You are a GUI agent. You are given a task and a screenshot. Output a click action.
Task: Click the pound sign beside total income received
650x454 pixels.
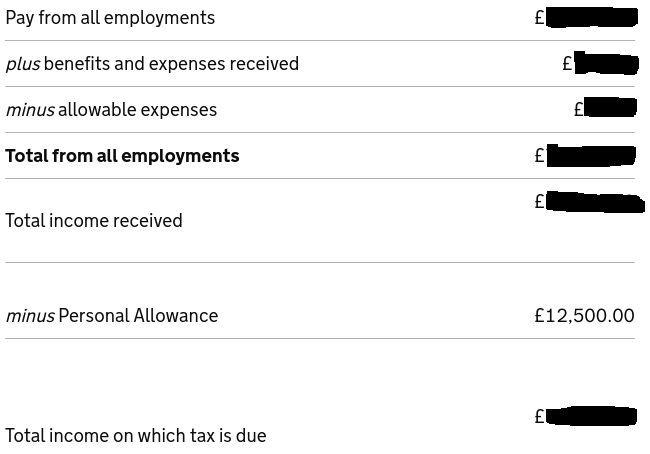click(x=540, y=202)
